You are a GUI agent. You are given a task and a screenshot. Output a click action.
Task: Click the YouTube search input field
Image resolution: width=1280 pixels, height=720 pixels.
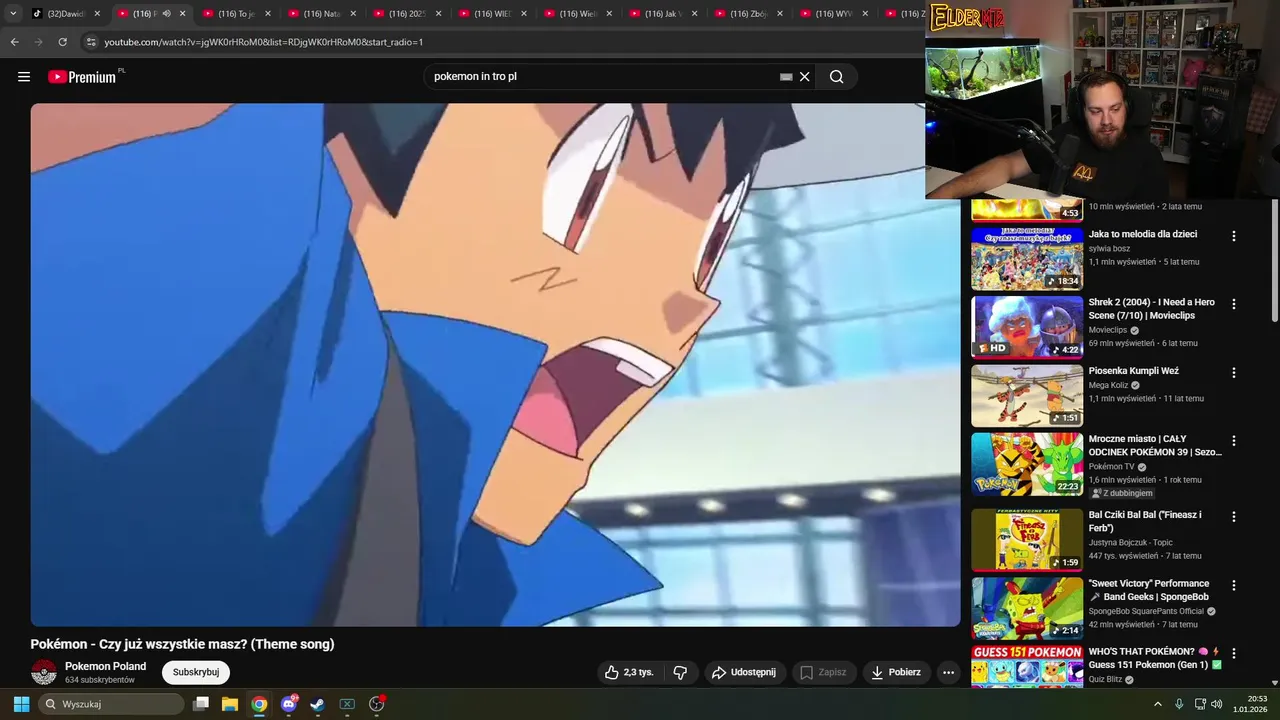pyautogui.click(x=600, y=77)
